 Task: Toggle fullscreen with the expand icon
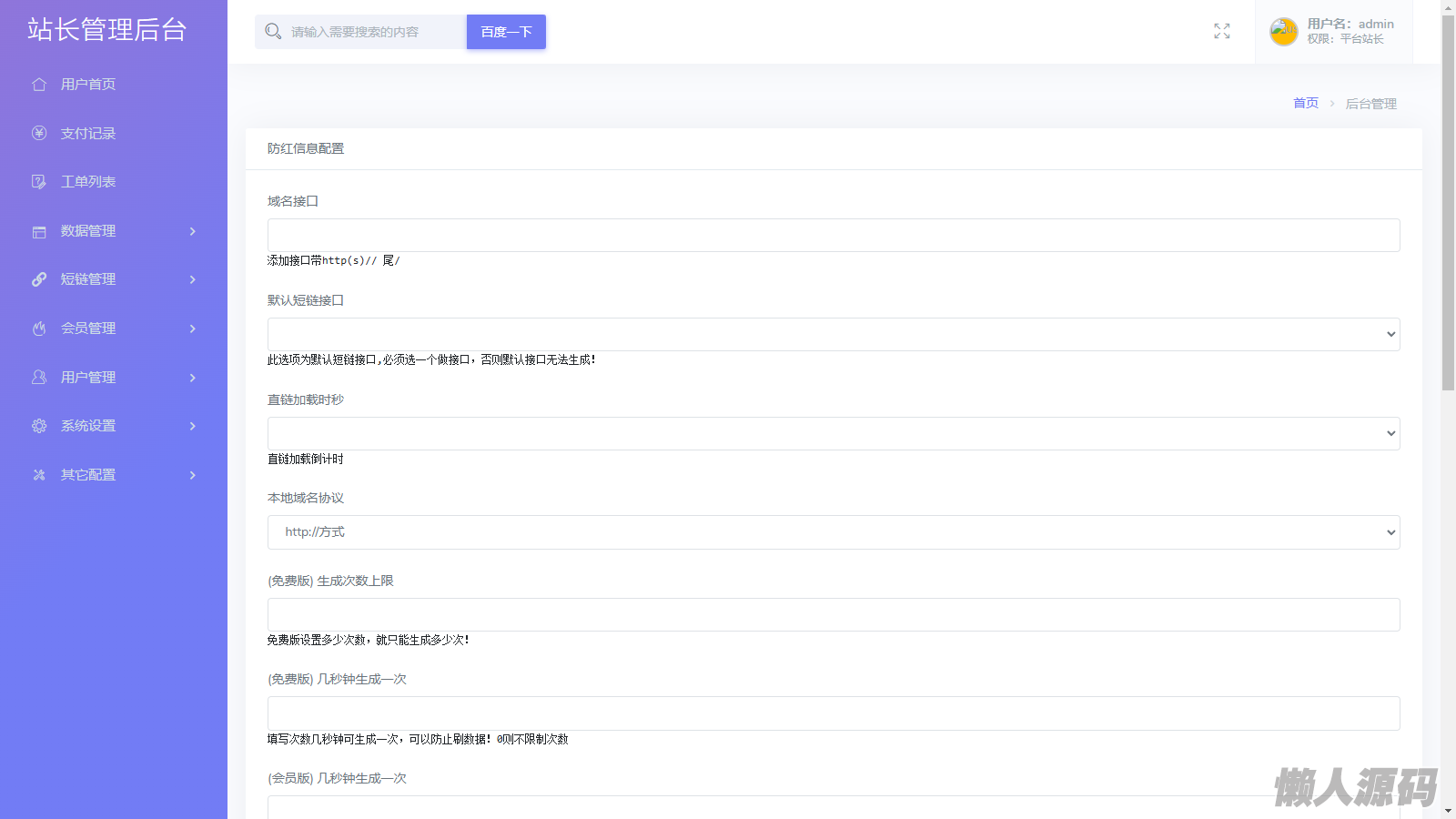tap(1222, 32)
